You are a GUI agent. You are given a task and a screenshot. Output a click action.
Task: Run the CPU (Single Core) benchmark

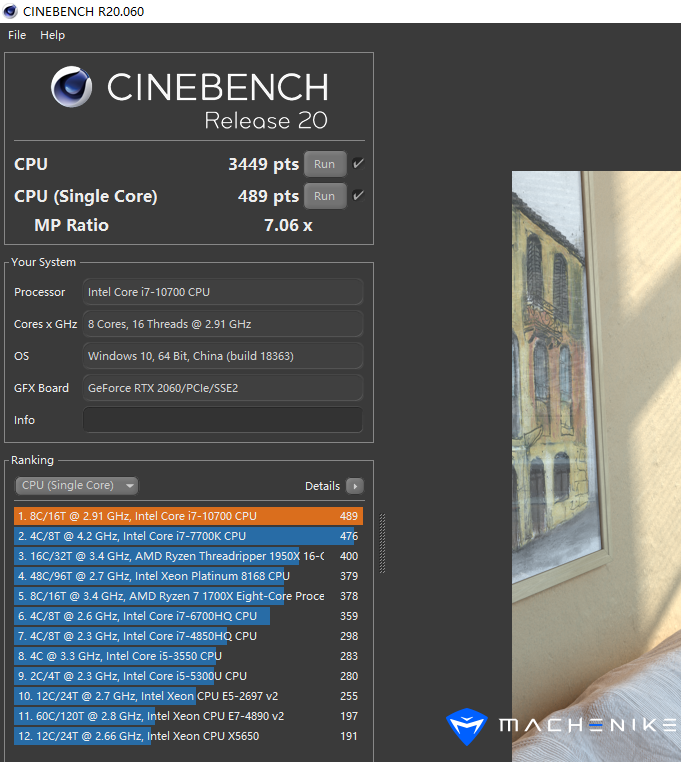[325, 196]
